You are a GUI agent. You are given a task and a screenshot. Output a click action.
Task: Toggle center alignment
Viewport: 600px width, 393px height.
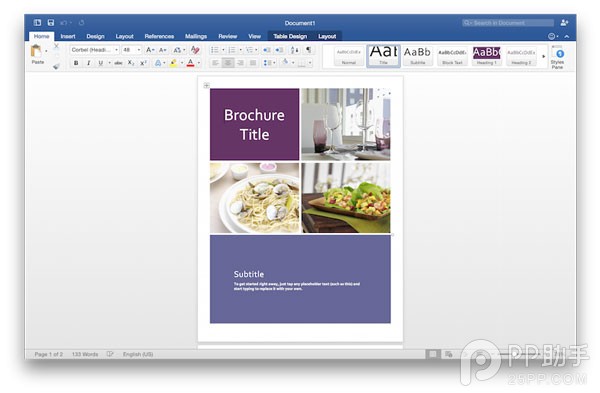click(228, 63)
